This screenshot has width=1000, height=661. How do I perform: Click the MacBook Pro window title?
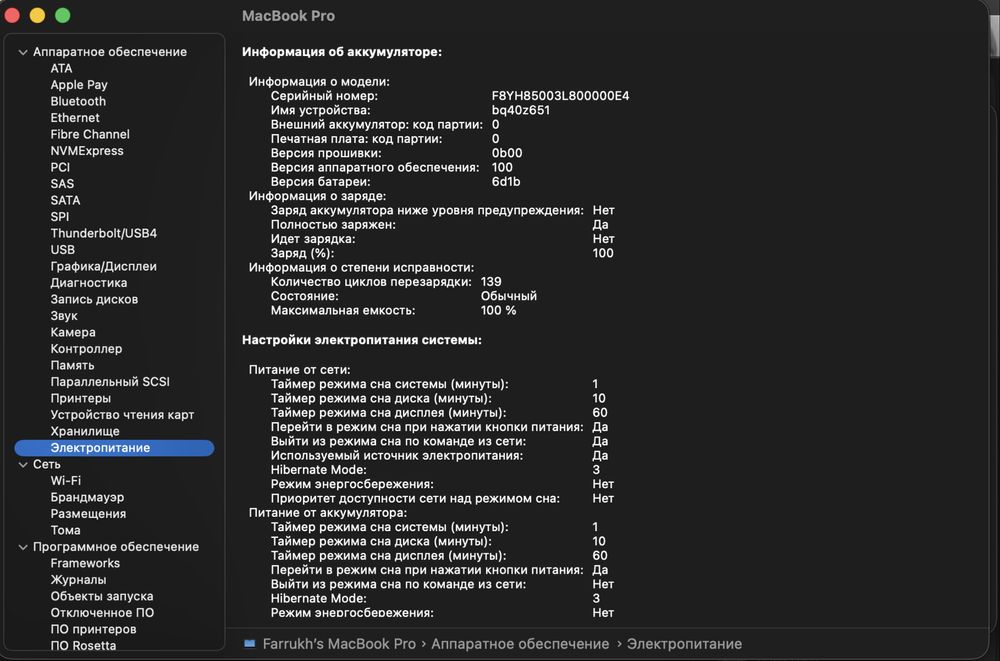click(x=288, y=16)
